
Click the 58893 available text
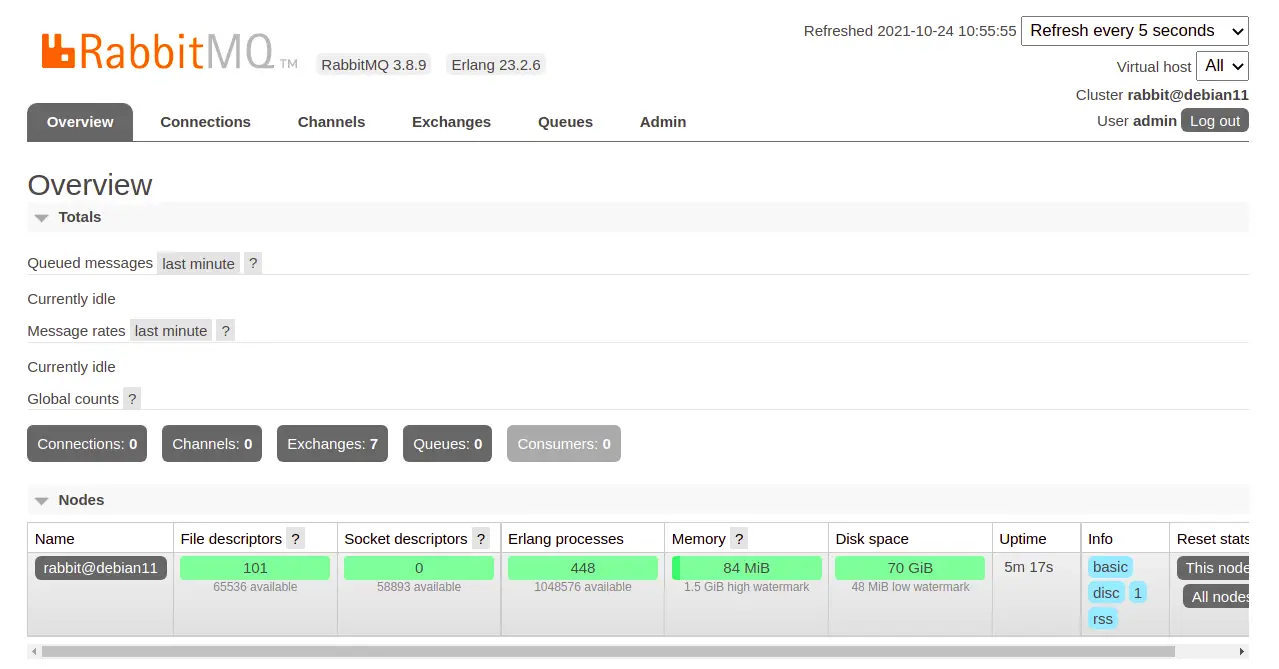click(419, 587)
